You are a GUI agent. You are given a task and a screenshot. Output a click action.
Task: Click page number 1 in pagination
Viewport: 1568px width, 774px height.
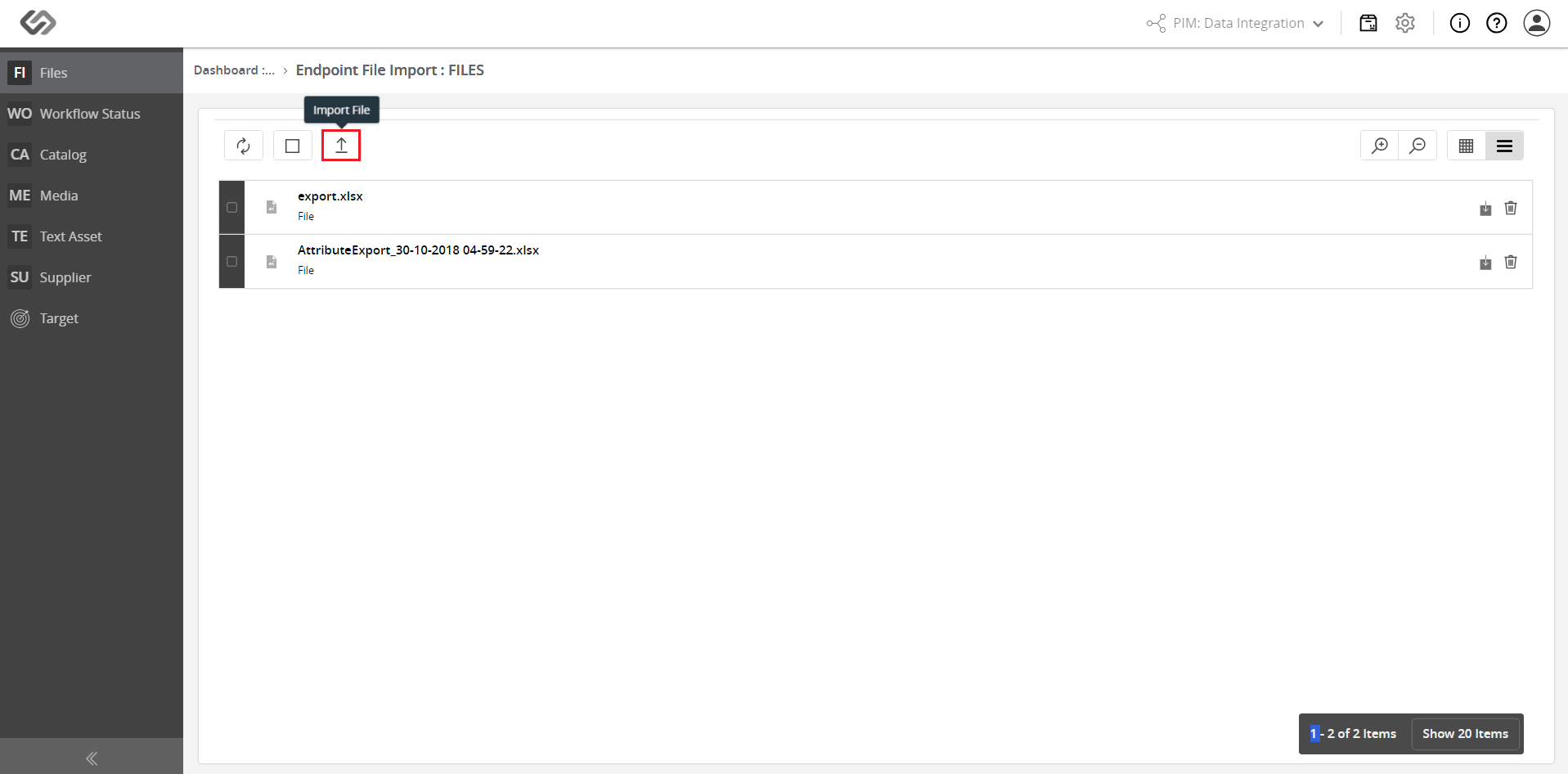pyautogui.click(x=1314, y=734)
